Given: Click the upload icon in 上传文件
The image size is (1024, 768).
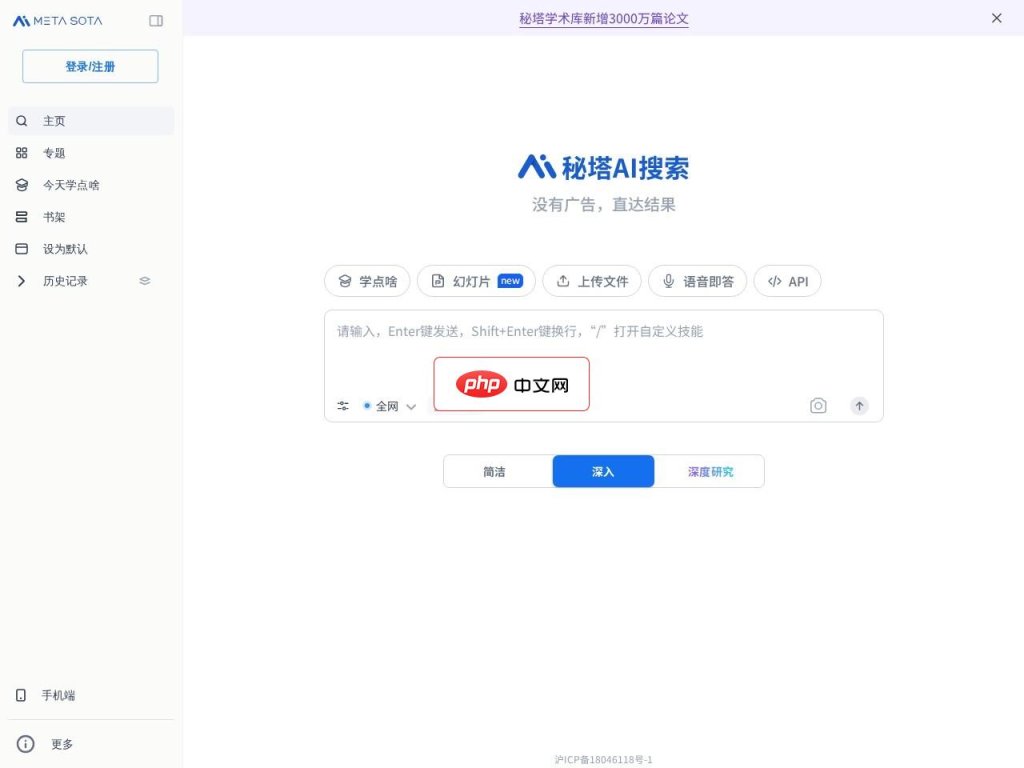Looking at the screenshot, I should click(x=563, y=281).
